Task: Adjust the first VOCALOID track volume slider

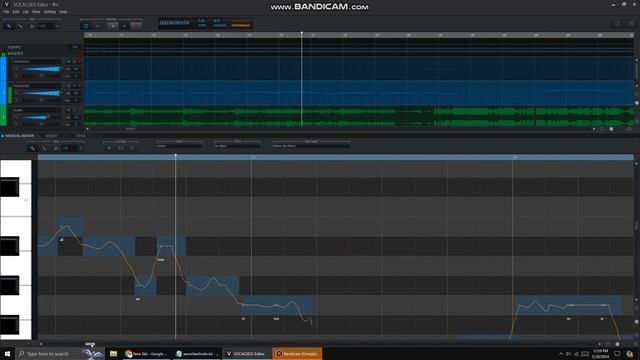Action: point(41,69)
